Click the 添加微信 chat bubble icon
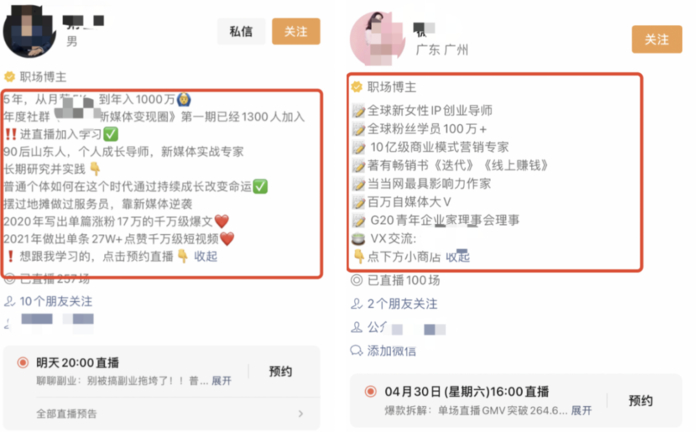The image size is (699, 432). 356,351
